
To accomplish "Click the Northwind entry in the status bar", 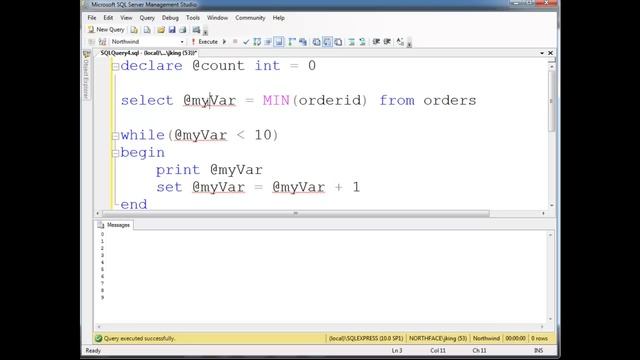I will [x=486, y=338].
